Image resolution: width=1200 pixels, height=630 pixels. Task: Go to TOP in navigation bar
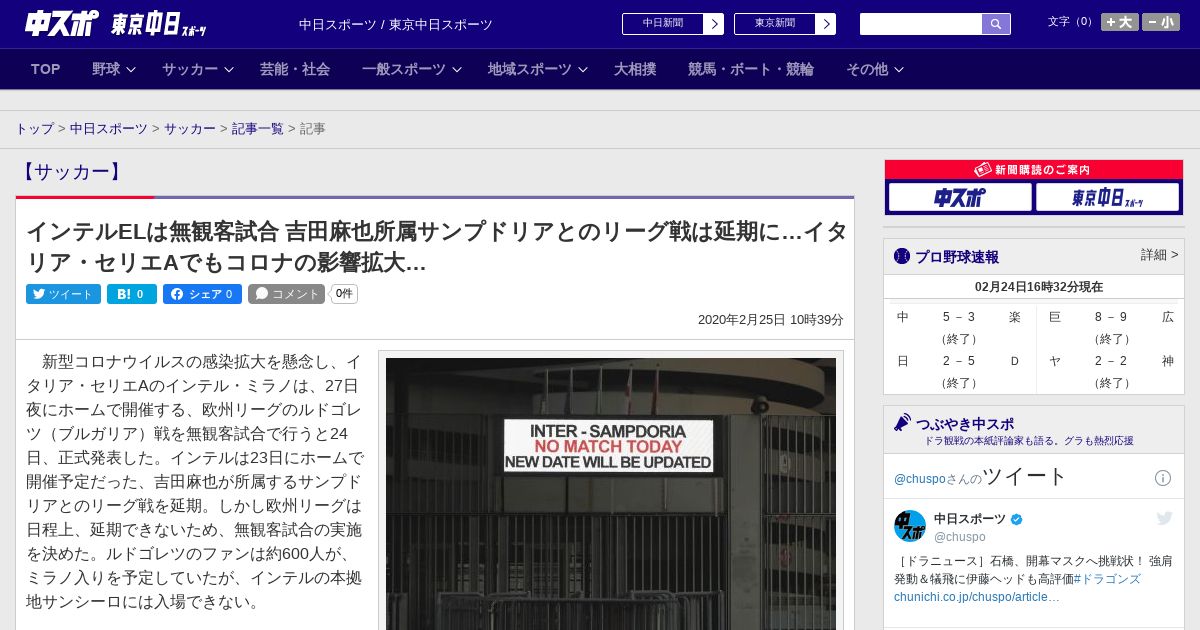coord(46,69)
